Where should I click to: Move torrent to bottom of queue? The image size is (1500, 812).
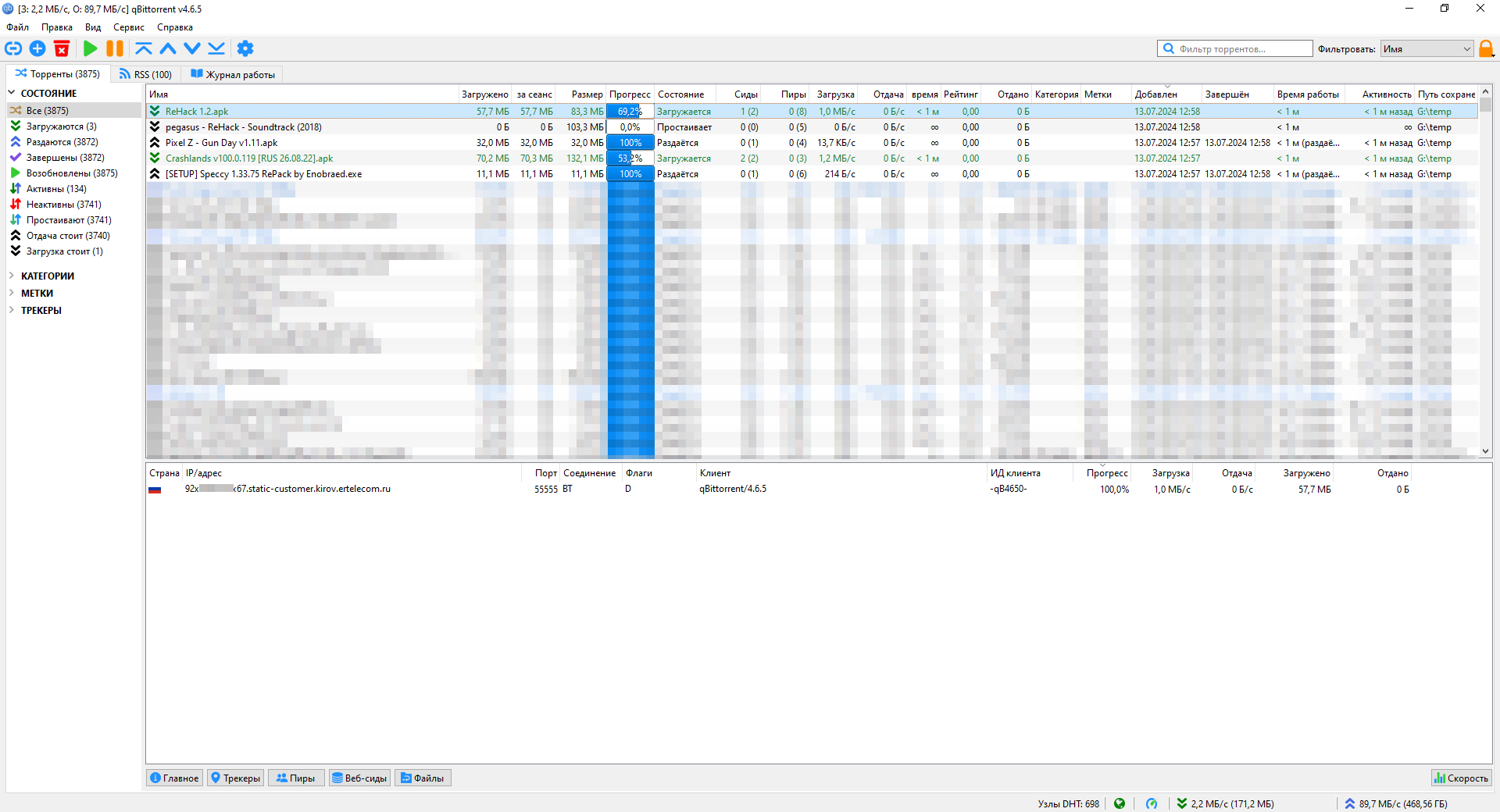[216, 48]
